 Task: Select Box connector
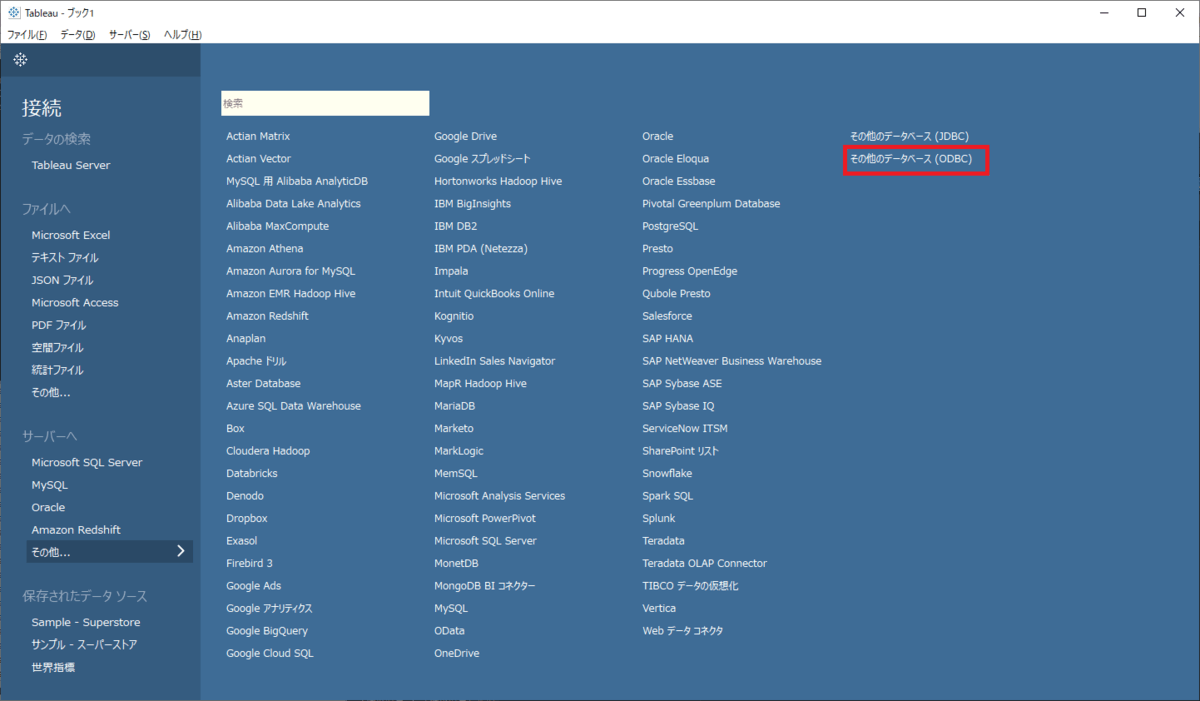[235, 428]
